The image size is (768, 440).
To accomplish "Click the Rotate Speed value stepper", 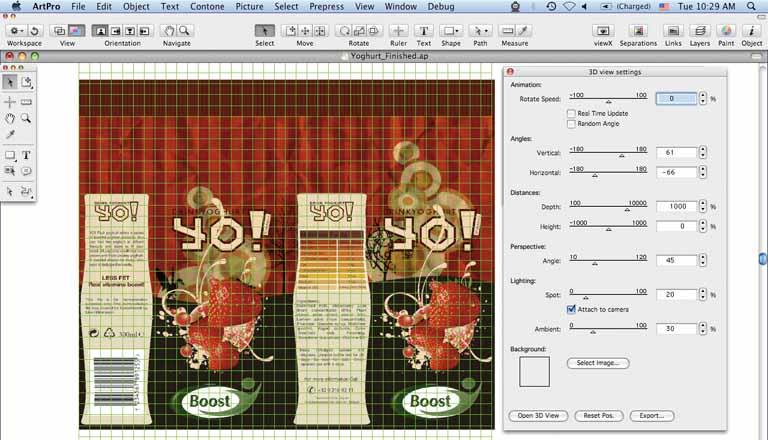I will (703, 98).
